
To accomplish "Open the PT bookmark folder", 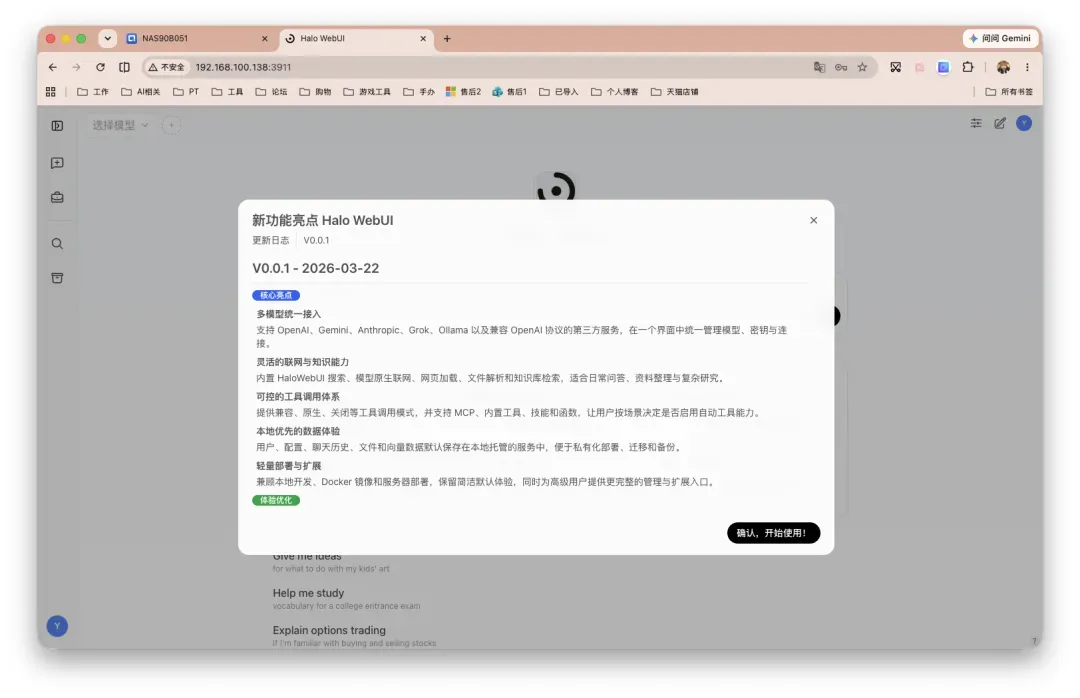I will (x=186, y=92).
